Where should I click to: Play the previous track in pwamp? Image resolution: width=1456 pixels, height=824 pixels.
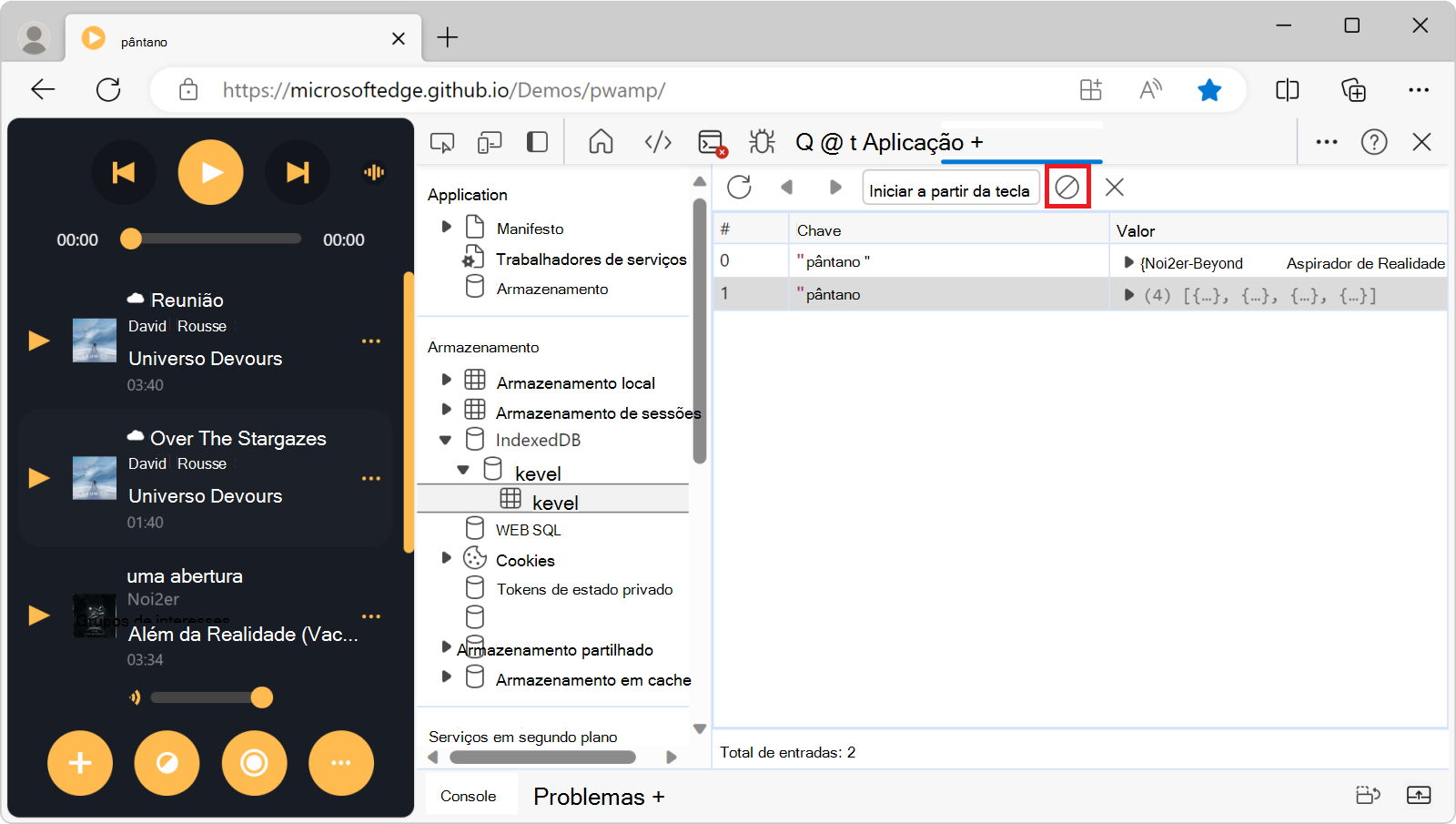pos(124,172)
